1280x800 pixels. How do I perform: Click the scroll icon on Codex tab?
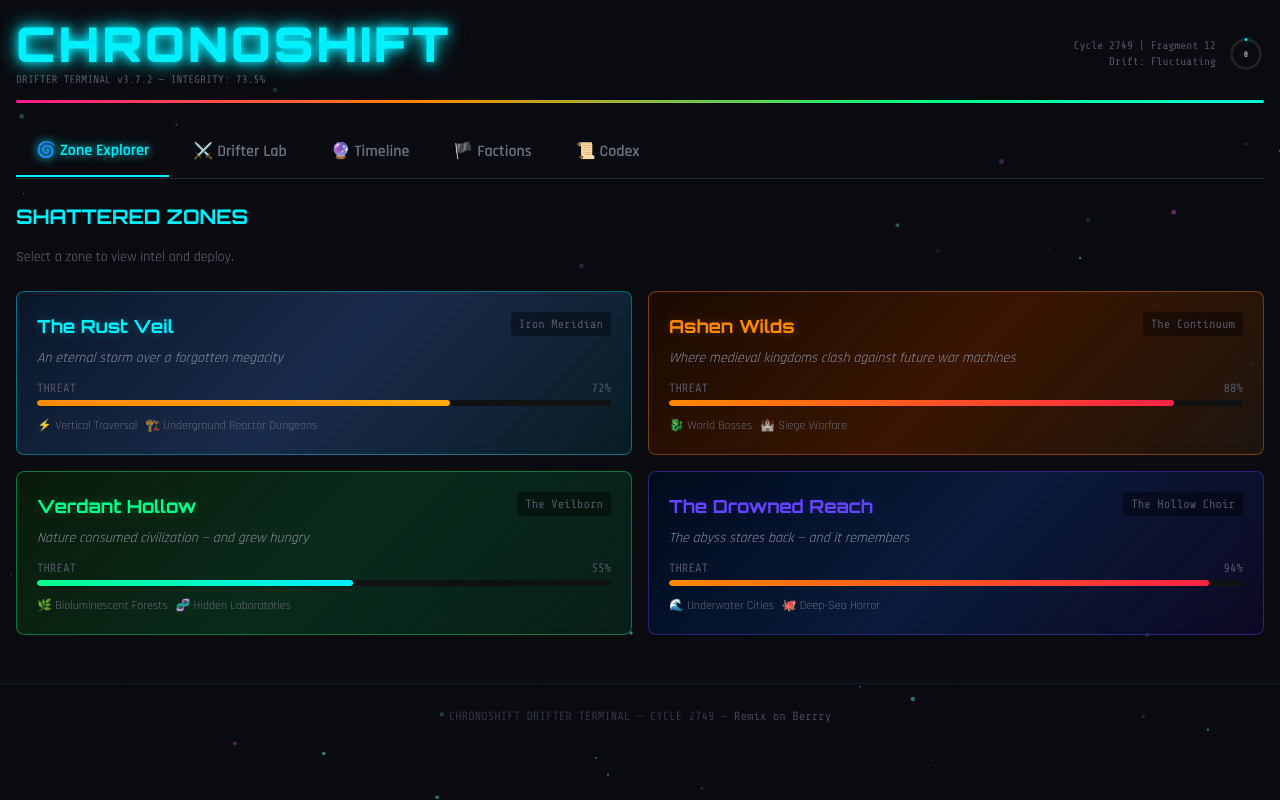pos(586,151)
